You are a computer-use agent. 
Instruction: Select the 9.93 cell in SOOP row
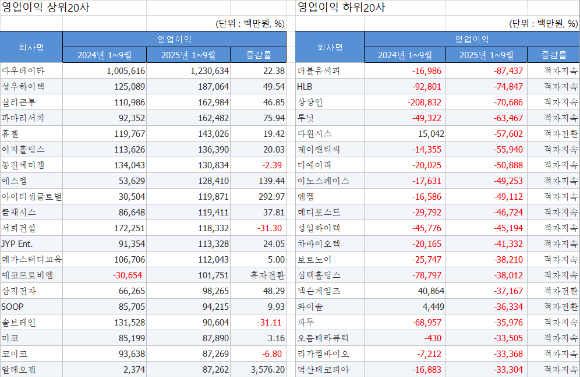(x=259, y=307)
